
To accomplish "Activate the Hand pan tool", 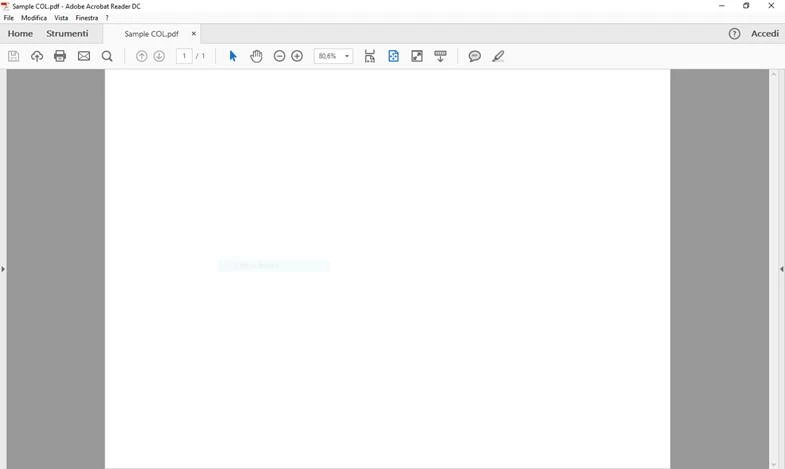I will 256,56.
